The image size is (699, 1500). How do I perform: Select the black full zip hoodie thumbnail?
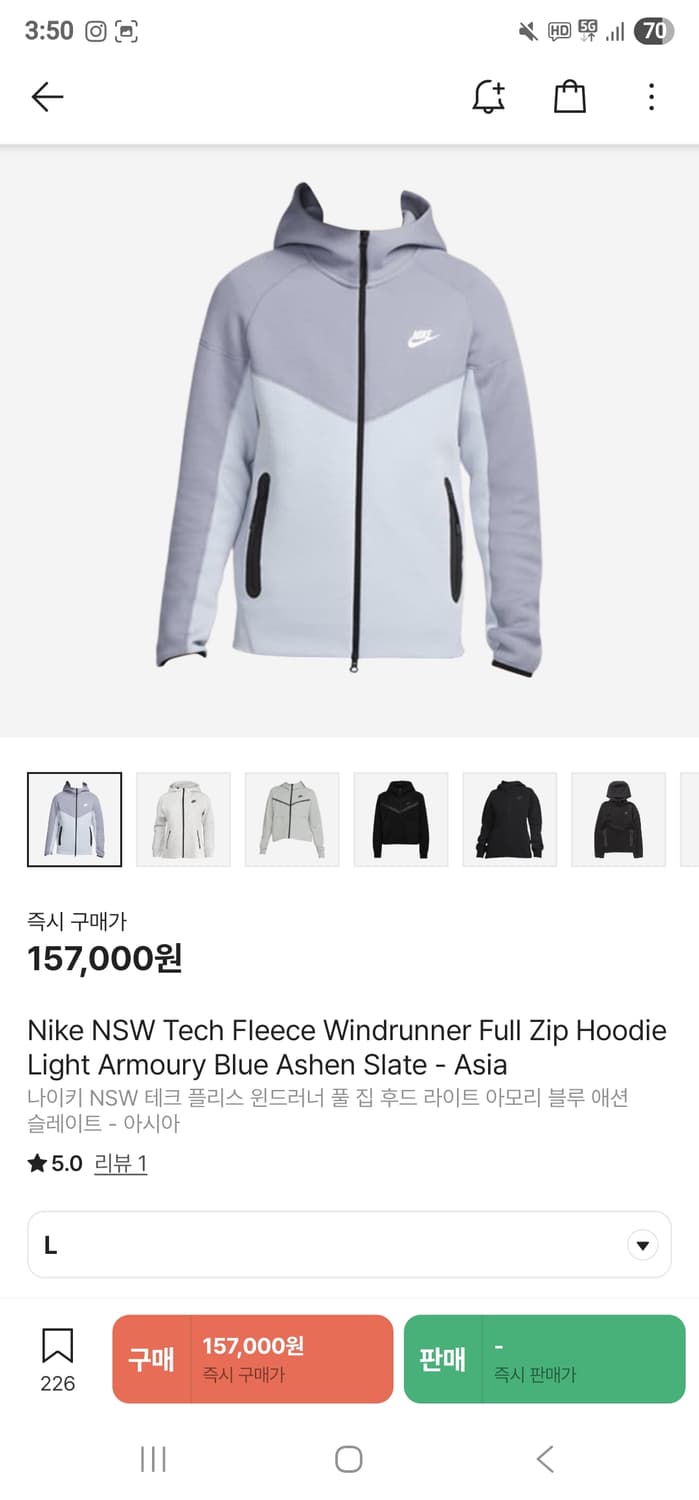510,819
